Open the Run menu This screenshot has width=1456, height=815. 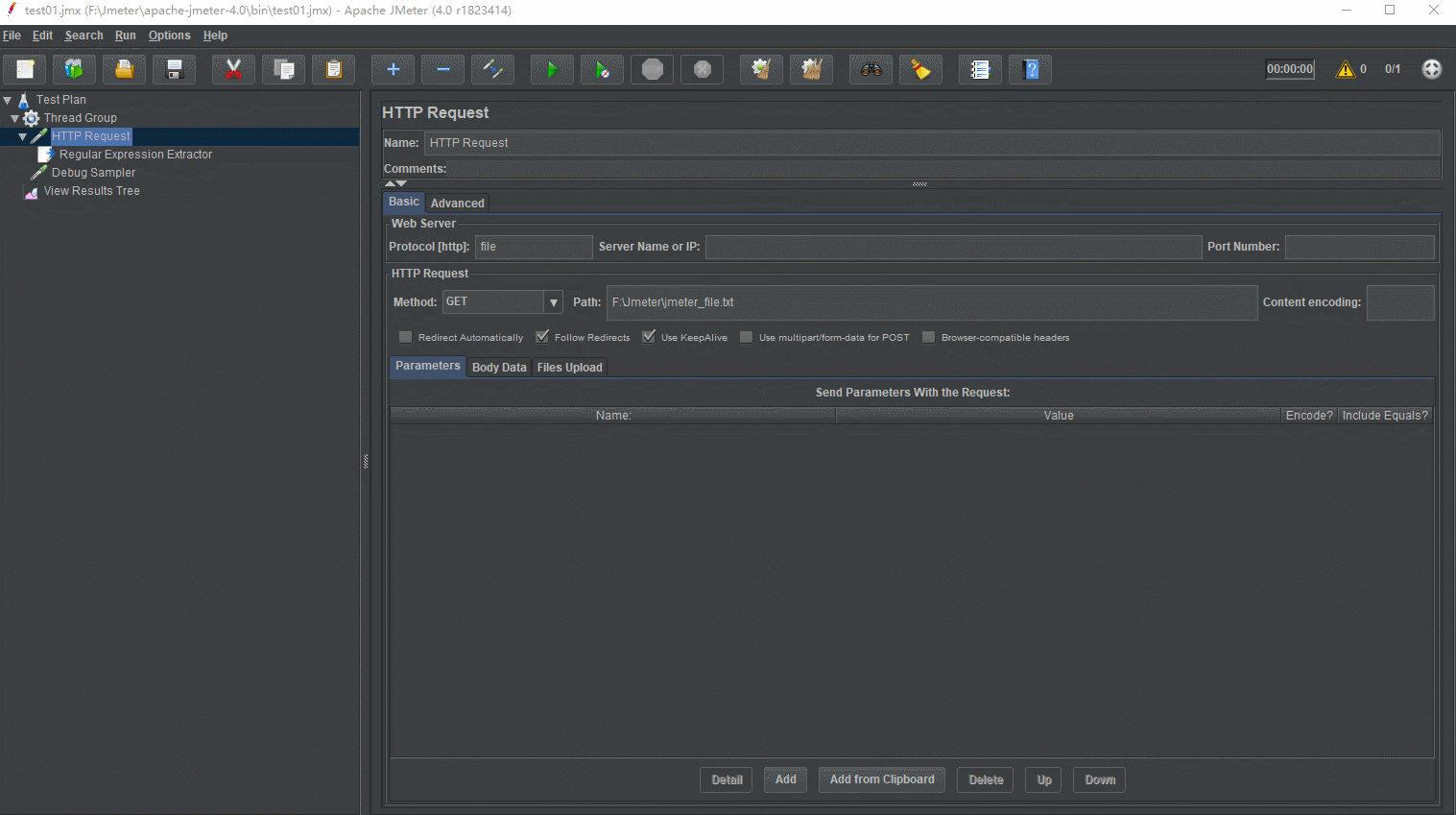[x=126, y=36]
